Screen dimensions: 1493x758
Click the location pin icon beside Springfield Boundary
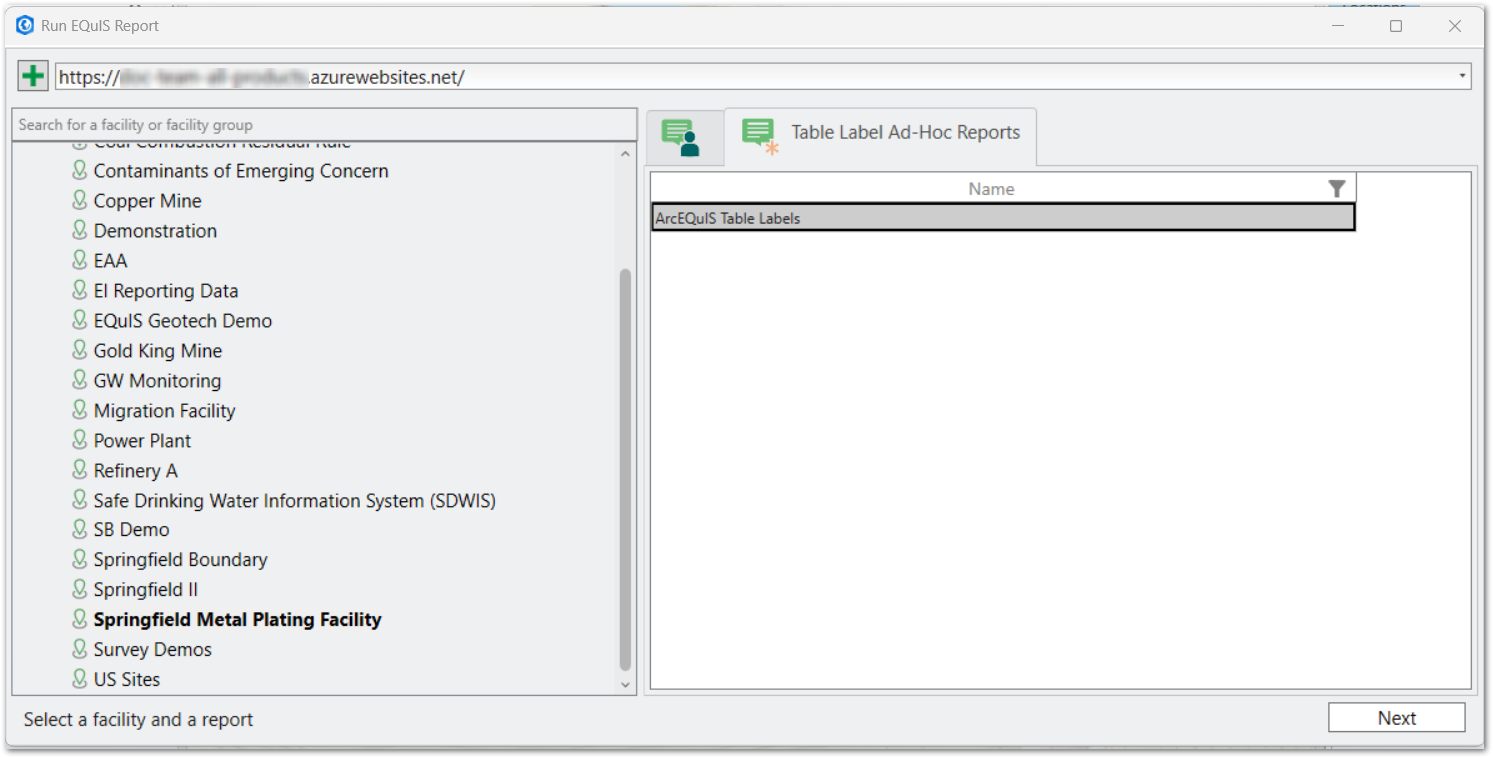[80, 559]
